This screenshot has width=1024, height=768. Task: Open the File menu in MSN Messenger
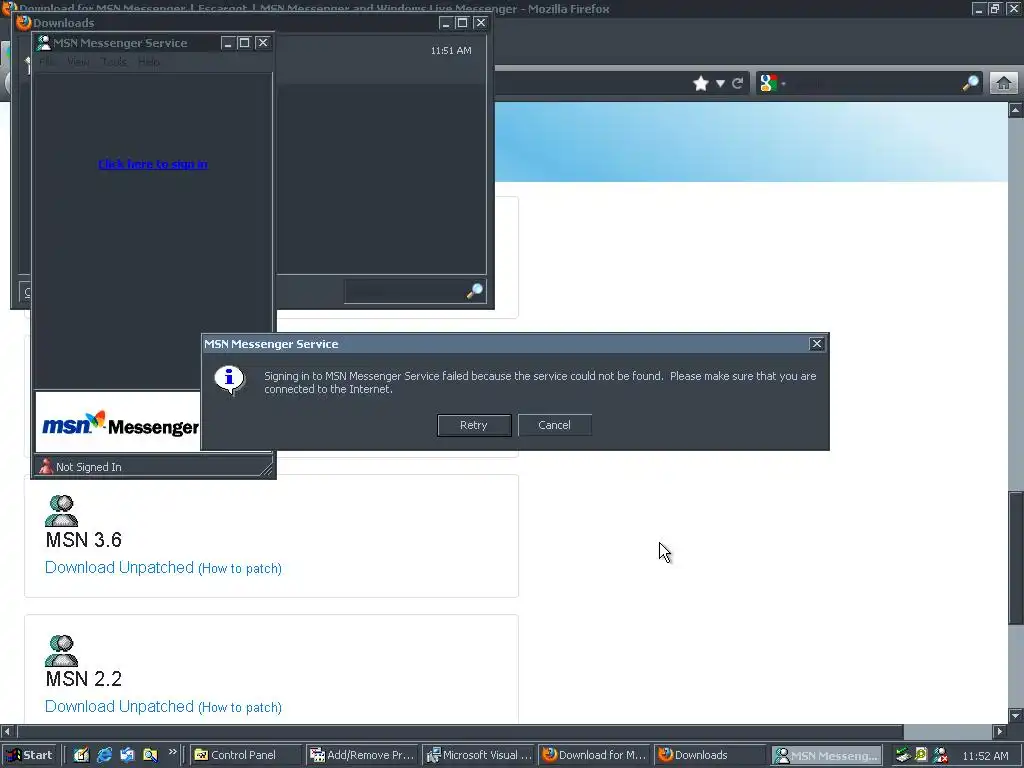[47, 61]
